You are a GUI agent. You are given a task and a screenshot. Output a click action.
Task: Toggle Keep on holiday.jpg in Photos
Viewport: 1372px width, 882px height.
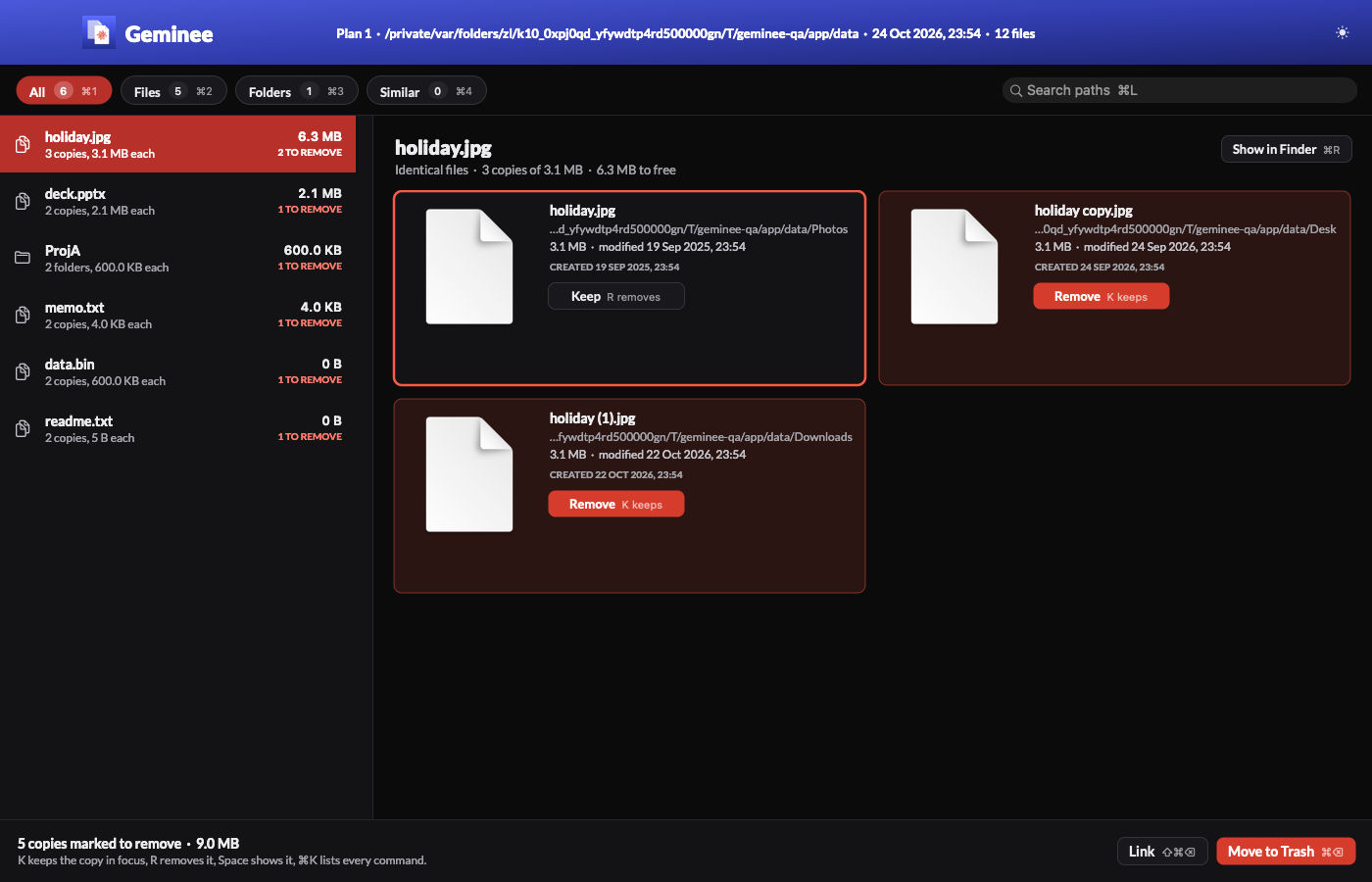pyautogui.click(x=615, y=296)
